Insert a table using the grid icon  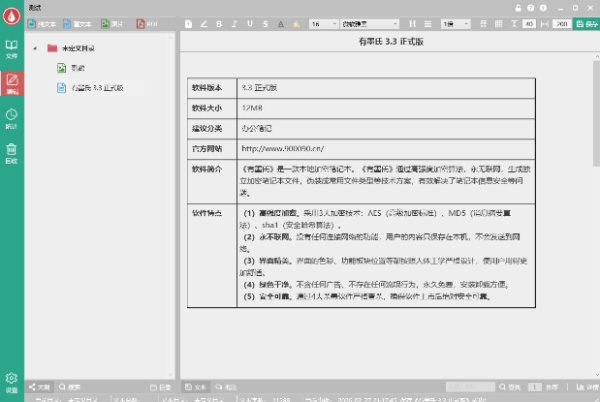[x=499, y=24]
